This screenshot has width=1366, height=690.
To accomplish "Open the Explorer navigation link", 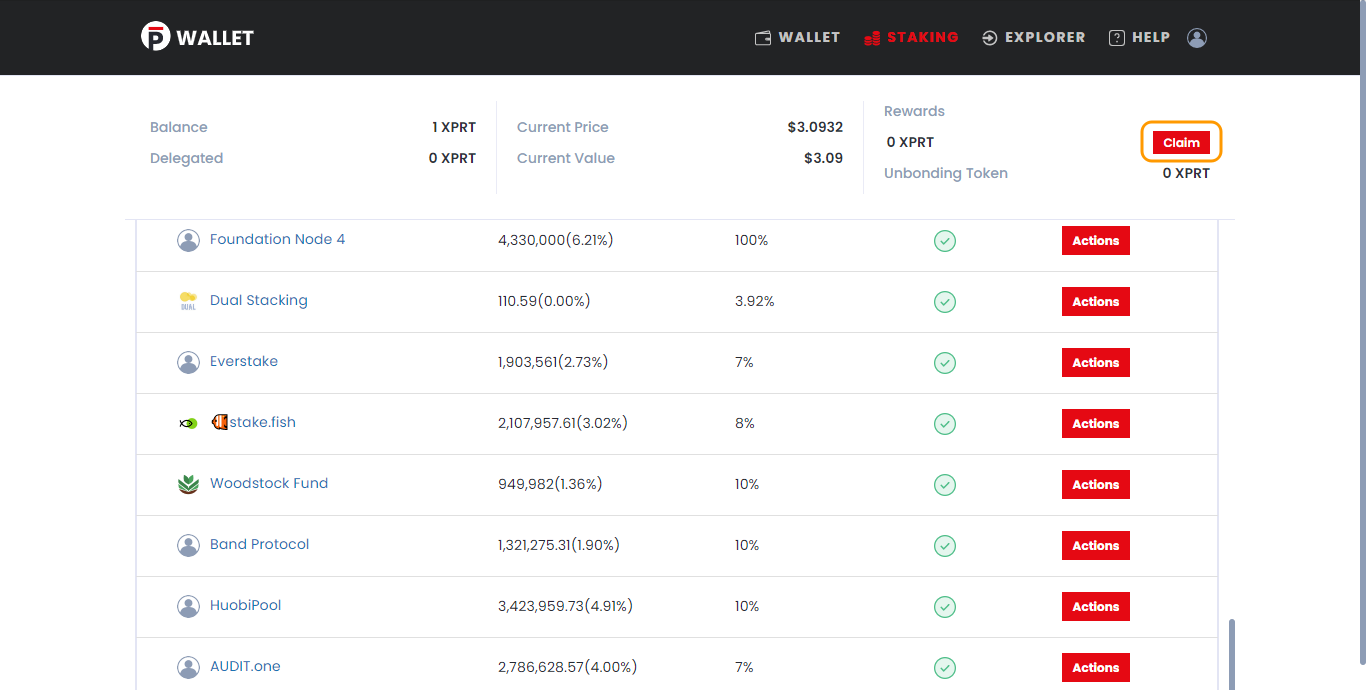I will [1034, 37].
